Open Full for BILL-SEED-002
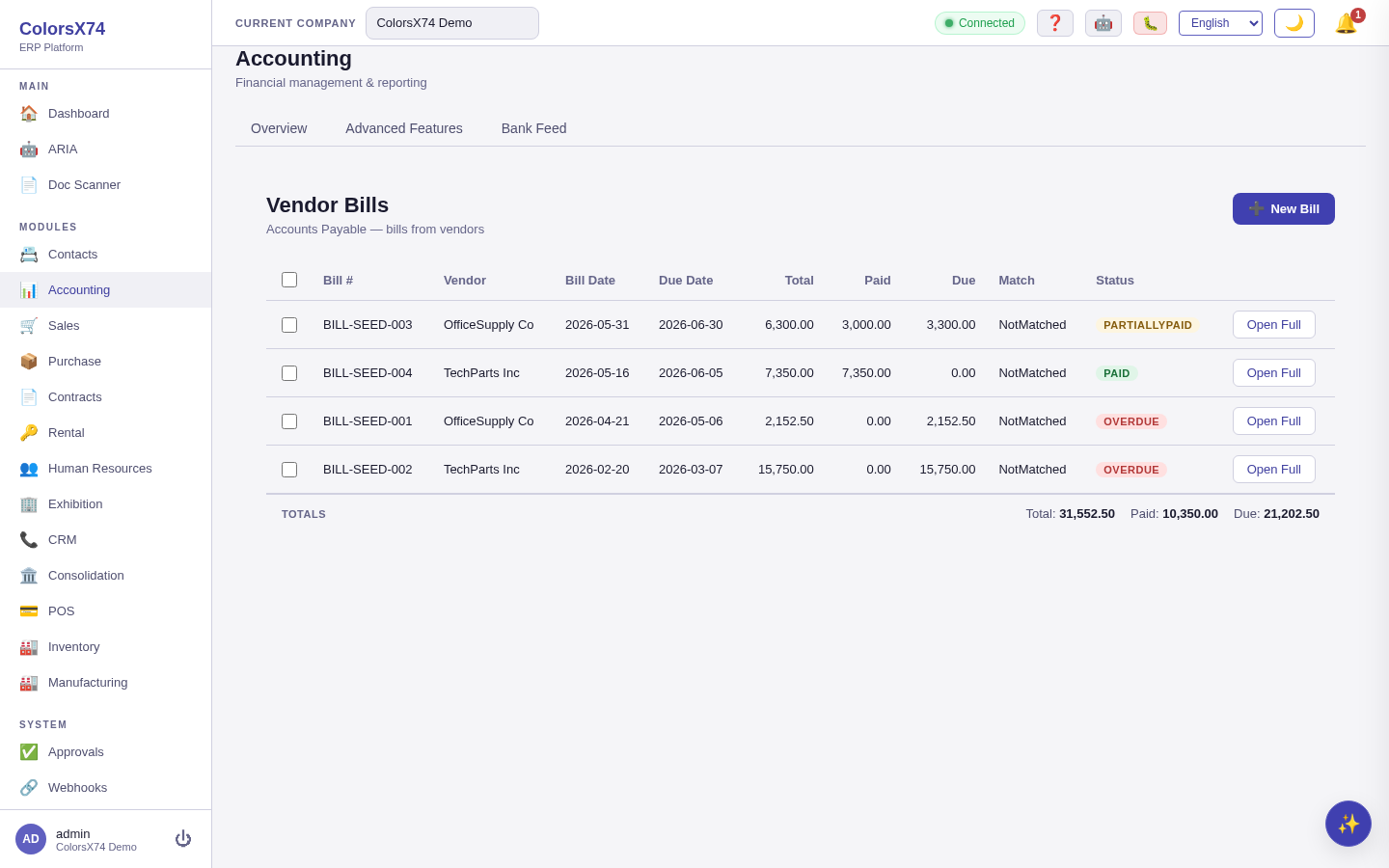 (x=1274, y=470)
